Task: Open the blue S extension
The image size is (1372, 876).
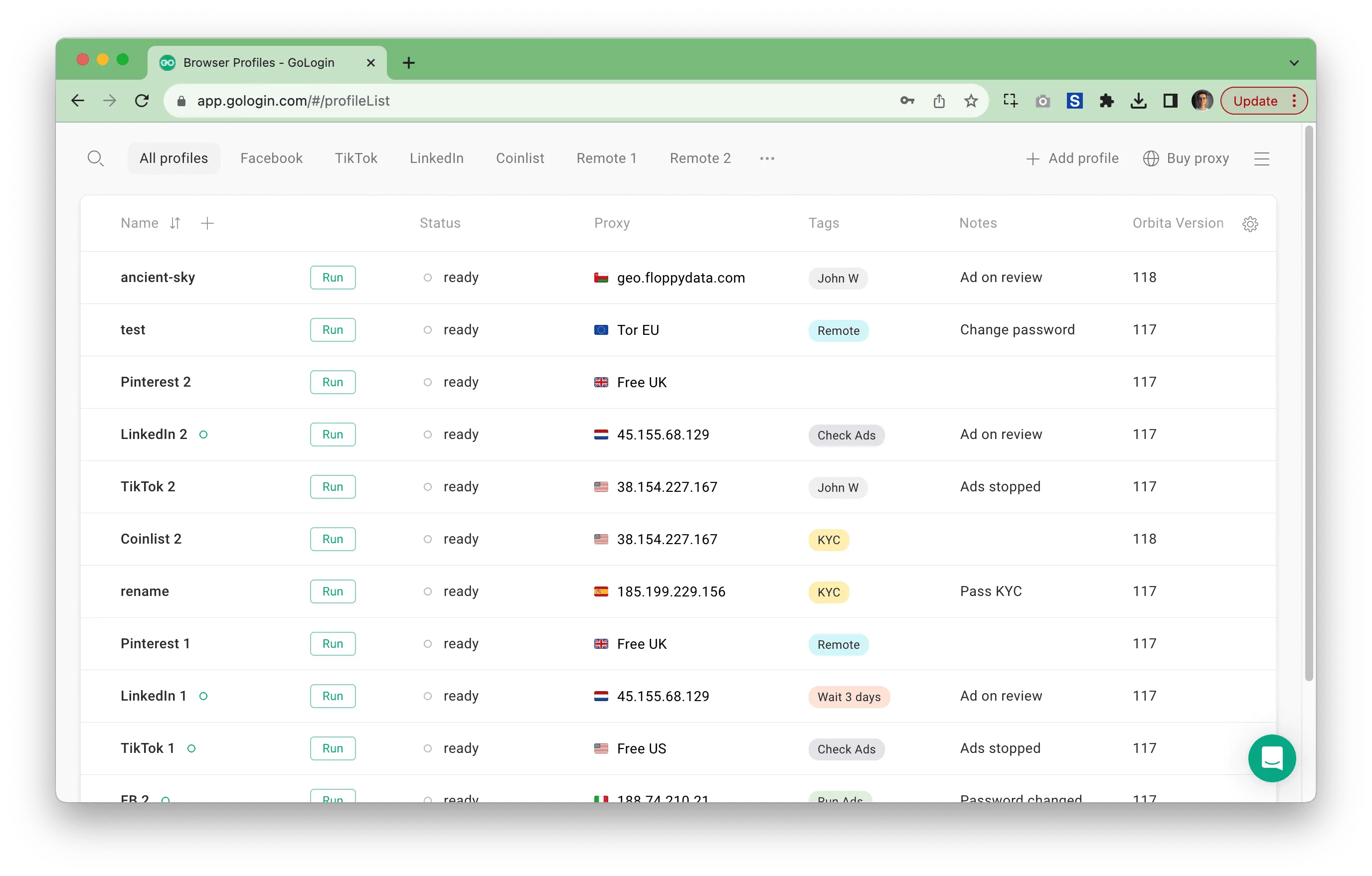Action: click(1074, 101)
